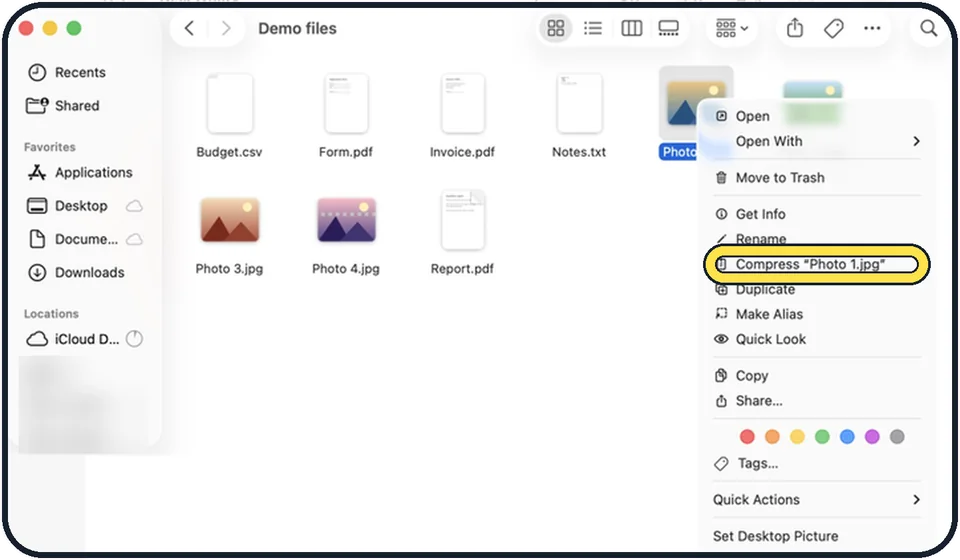Click the cloud icon beside Documents
Viewport: 960px width, 560px height.
(134, 239)
